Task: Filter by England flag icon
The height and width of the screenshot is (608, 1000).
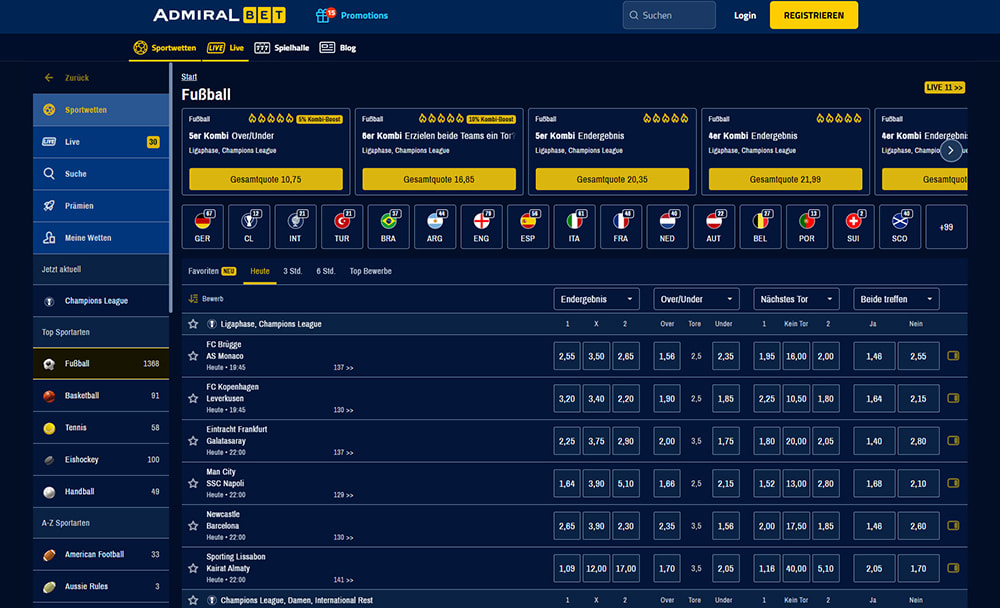Action: (482, 227)
